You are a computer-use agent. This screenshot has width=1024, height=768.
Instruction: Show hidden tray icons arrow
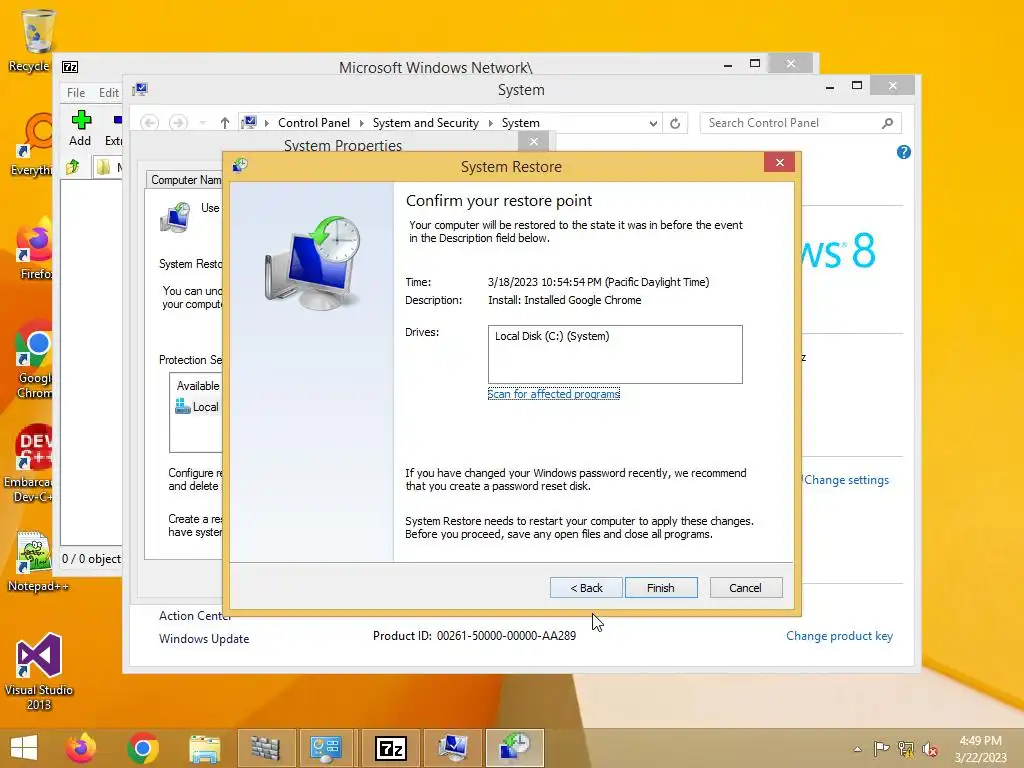click(857, 749)
